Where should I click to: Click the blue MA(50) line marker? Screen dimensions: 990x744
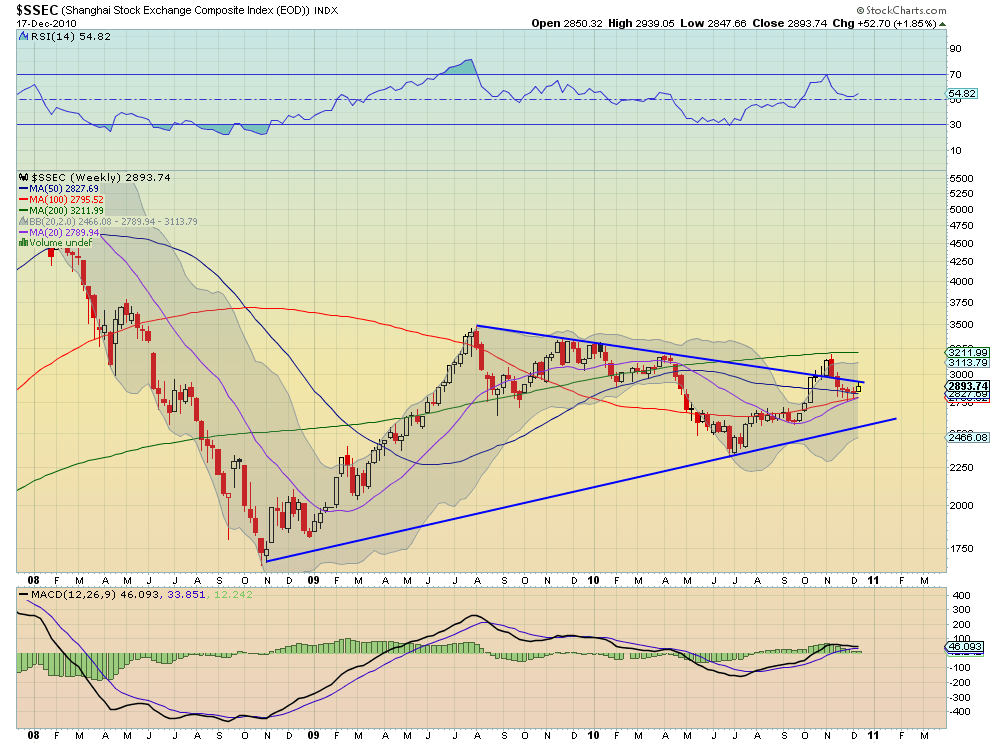23,189
